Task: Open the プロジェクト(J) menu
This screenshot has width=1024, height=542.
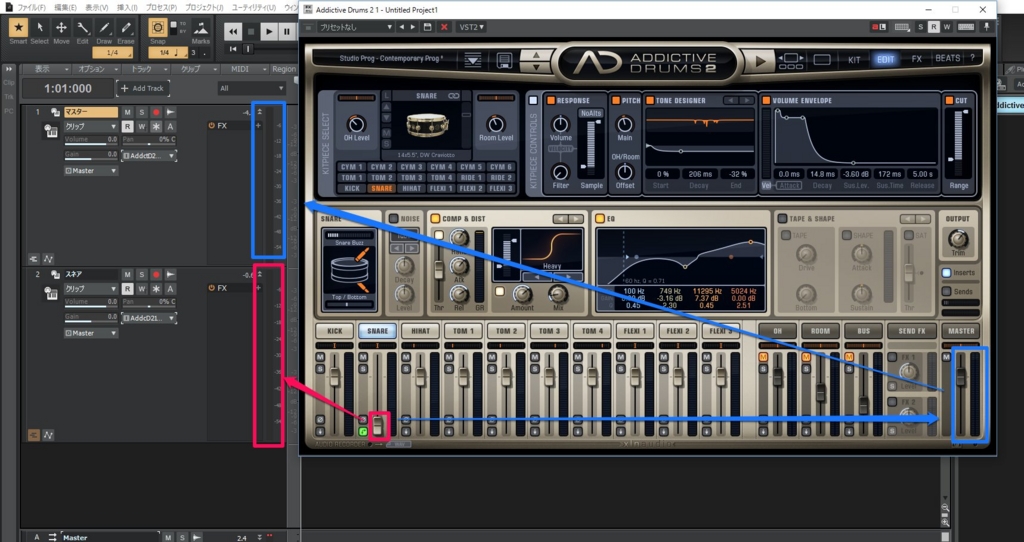Action: click(x=204, y=7)
